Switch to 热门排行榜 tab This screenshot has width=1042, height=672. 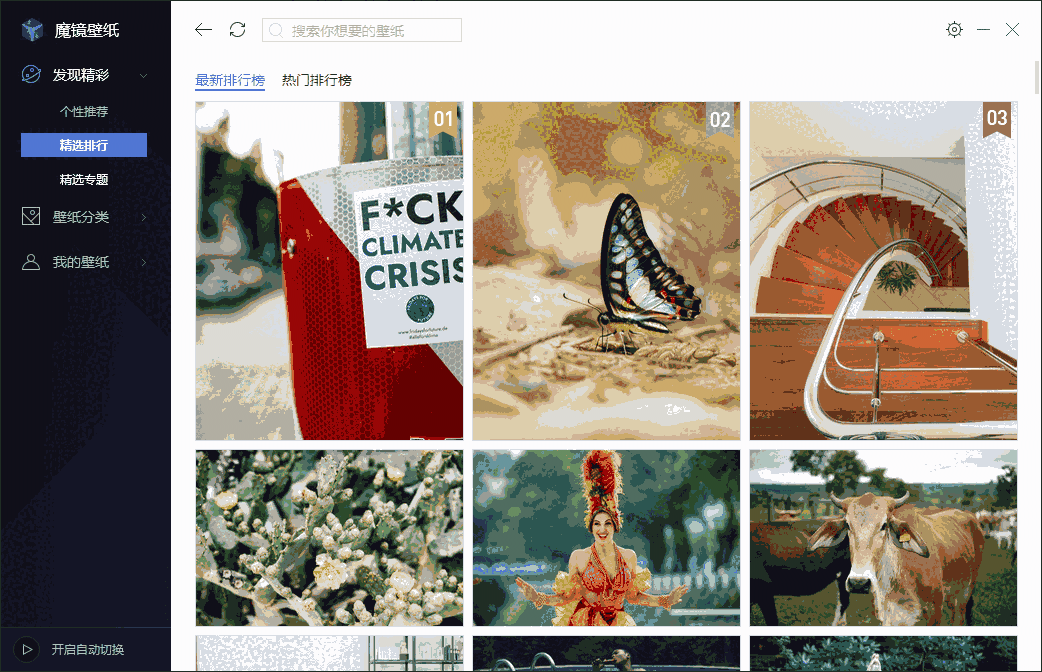317,80
